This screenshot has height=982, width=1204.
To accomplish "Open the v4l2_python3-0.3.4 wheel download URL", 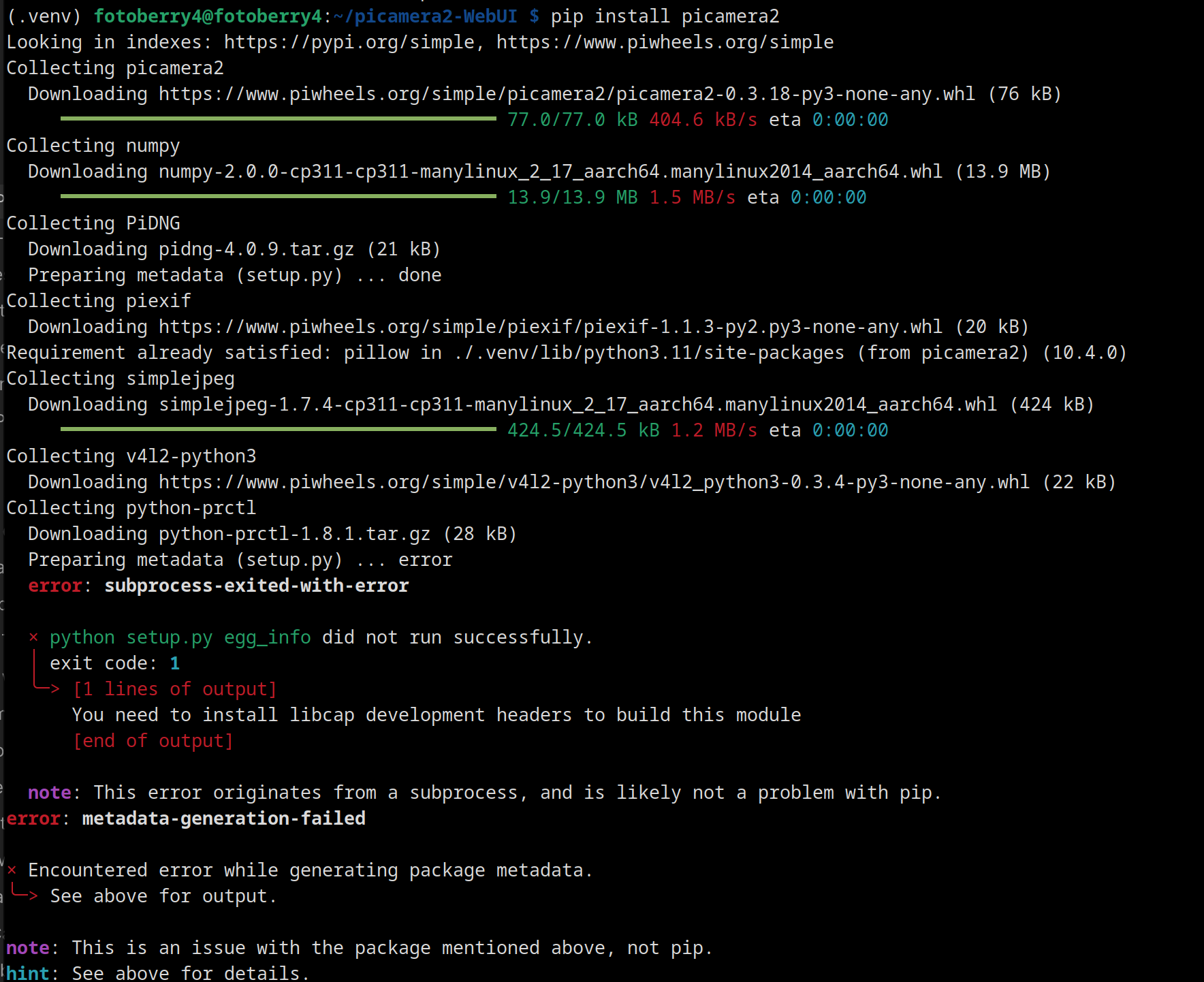I will pos(595,482).
